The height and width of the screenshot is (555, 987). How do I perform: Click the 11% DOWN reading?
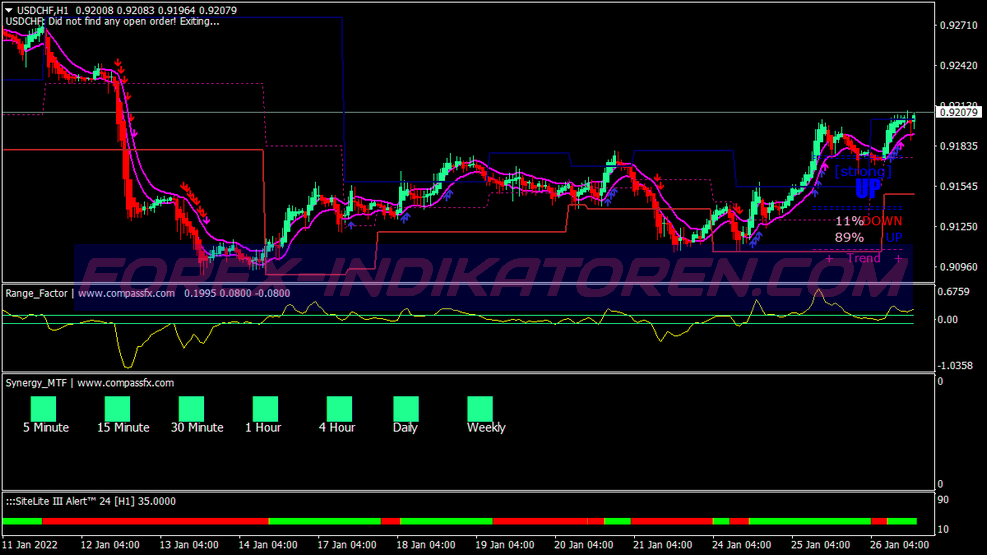click(868, 221)
